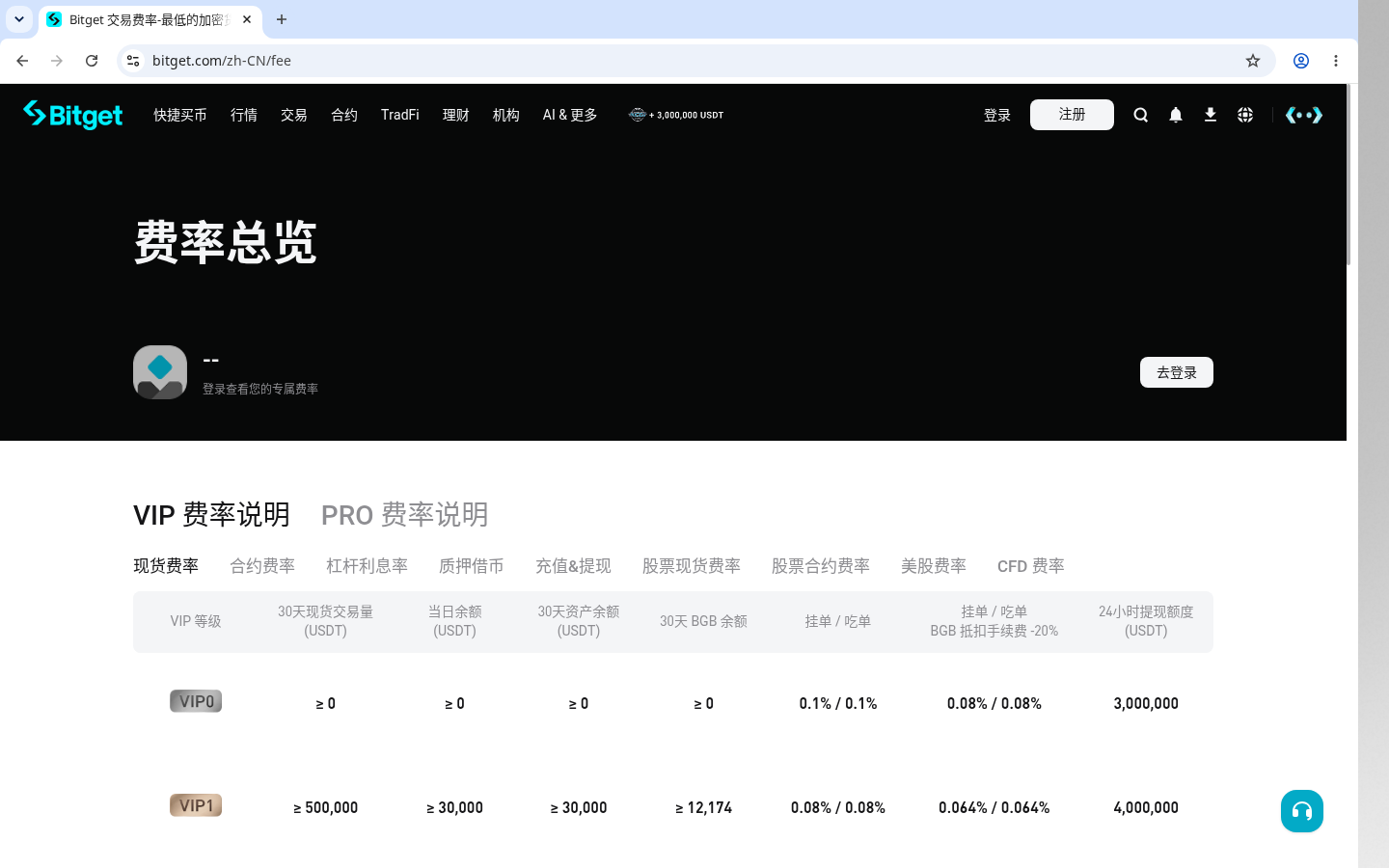This screenshot has width=1389, height=868.
Task: Switch to 充值&提现 tab
Action: tap(573, 566)
